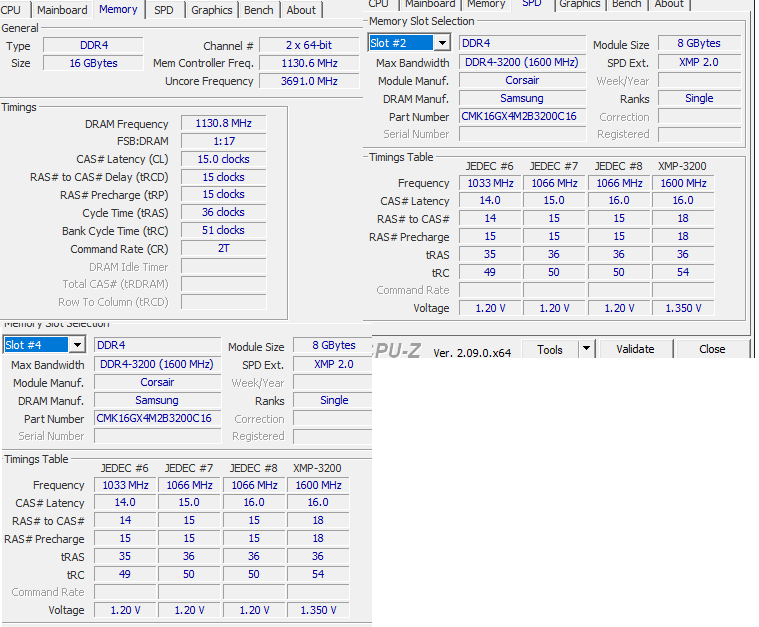Click Slot #2 XMP-3200 tRC value 54

[683, 272]
